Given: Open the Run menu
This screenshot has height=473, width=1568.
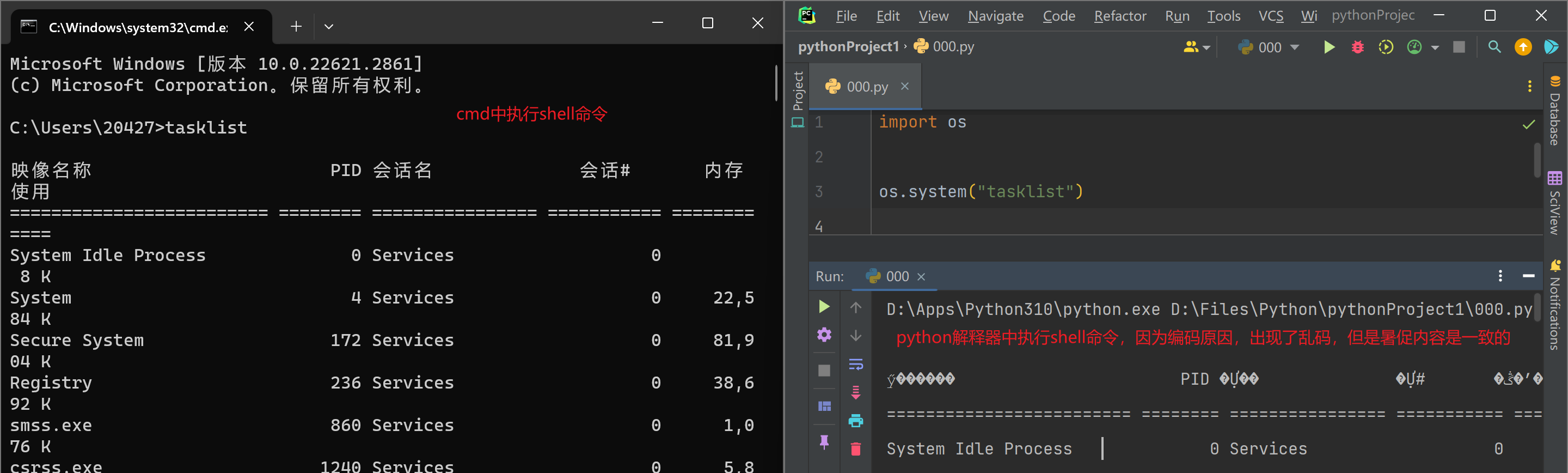Looking at the screenshot, I should pos(1177,16).
